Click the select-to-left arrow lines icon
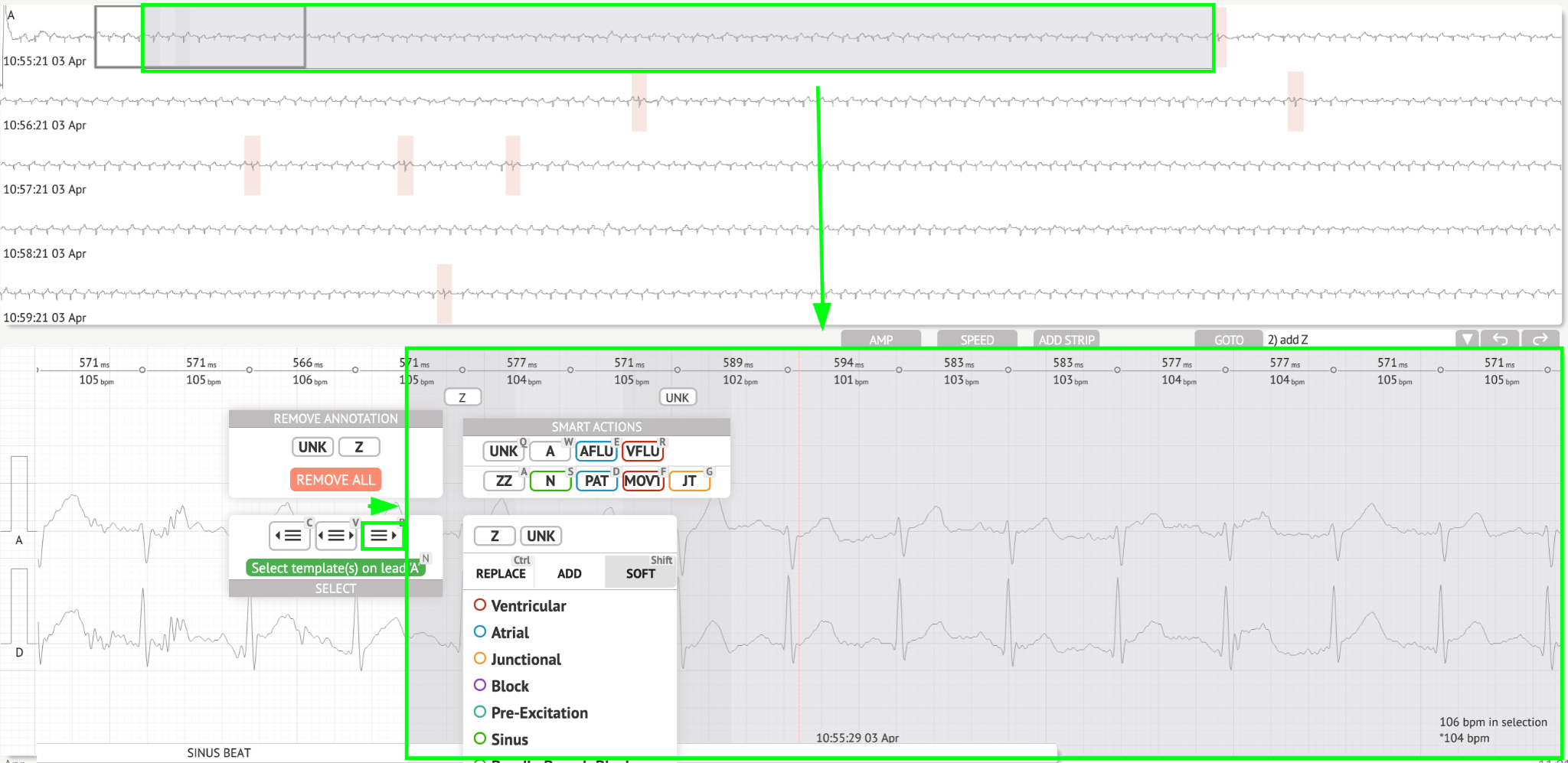The width and height of the screenshot is (1568, 763). pos(289,536)
